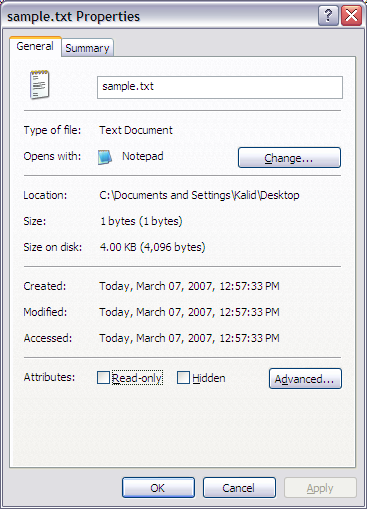
Task: Click the Notepad application icon
Action: pos(105,157)
